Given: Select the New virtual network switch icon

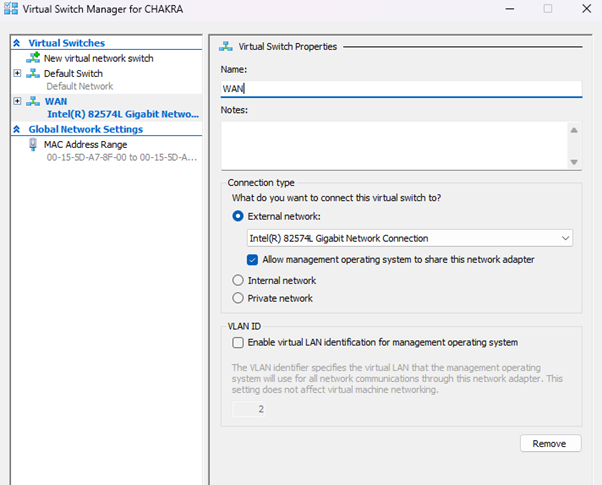Looking at the screenshot, I should [33, 58].
